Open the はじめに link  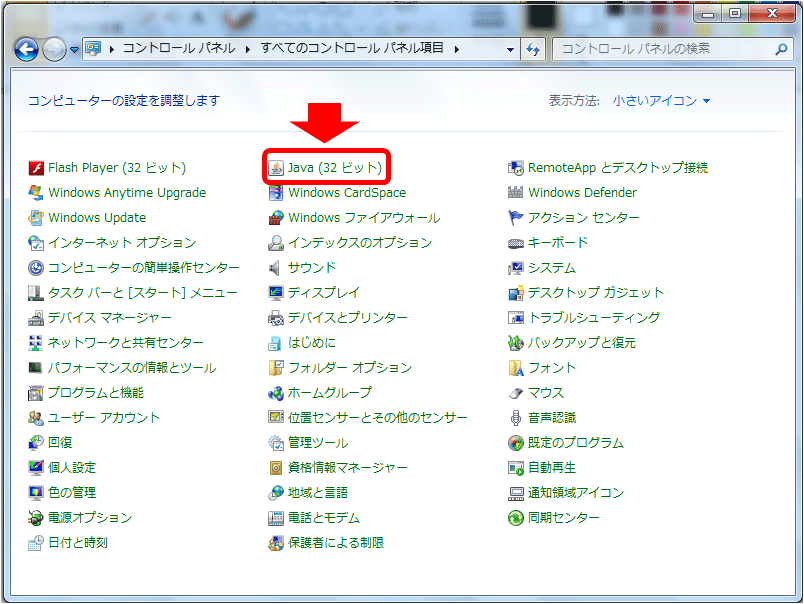point(312,343)
